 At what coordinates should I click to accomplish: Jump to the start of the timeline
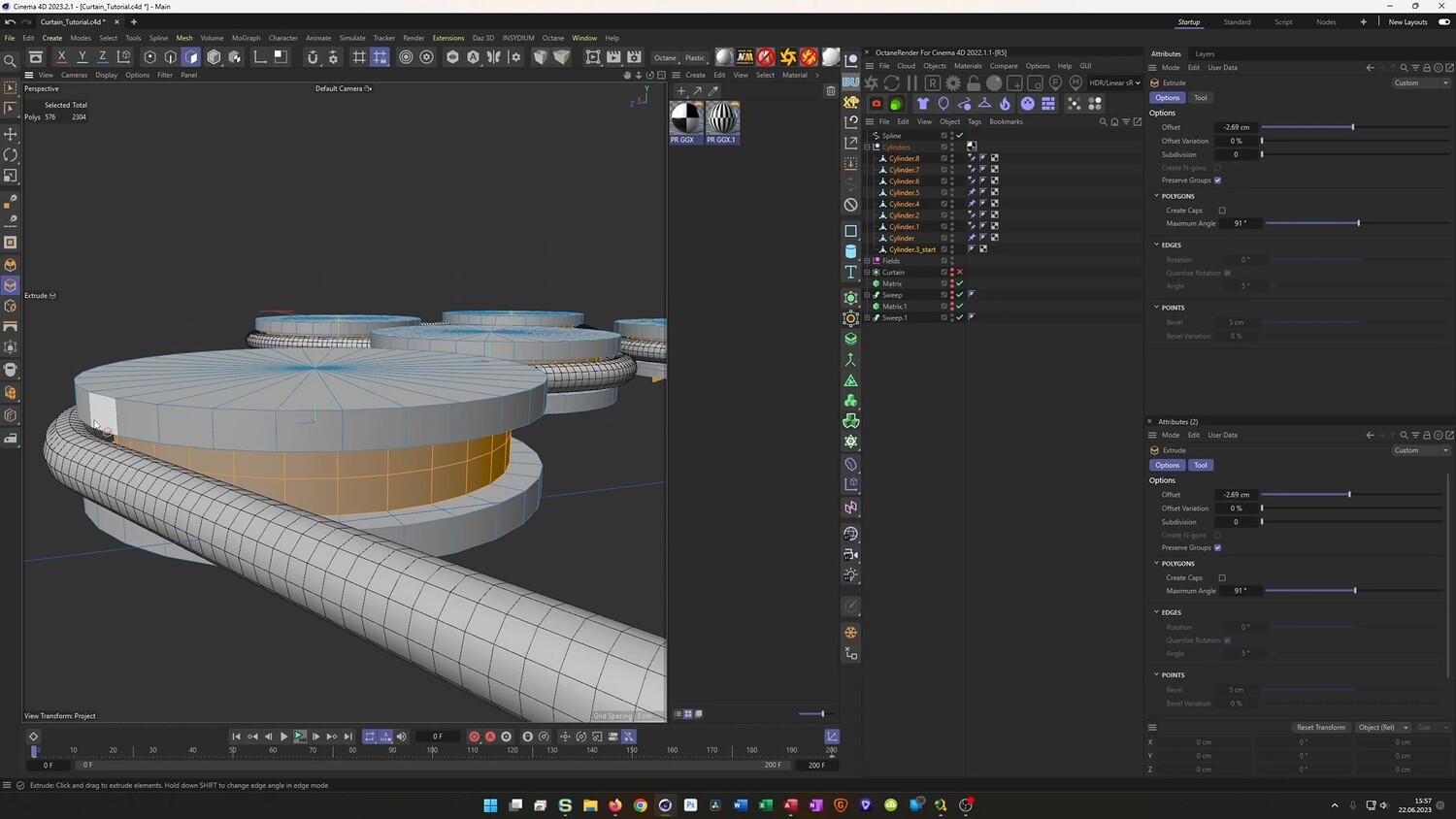(236, 737)
